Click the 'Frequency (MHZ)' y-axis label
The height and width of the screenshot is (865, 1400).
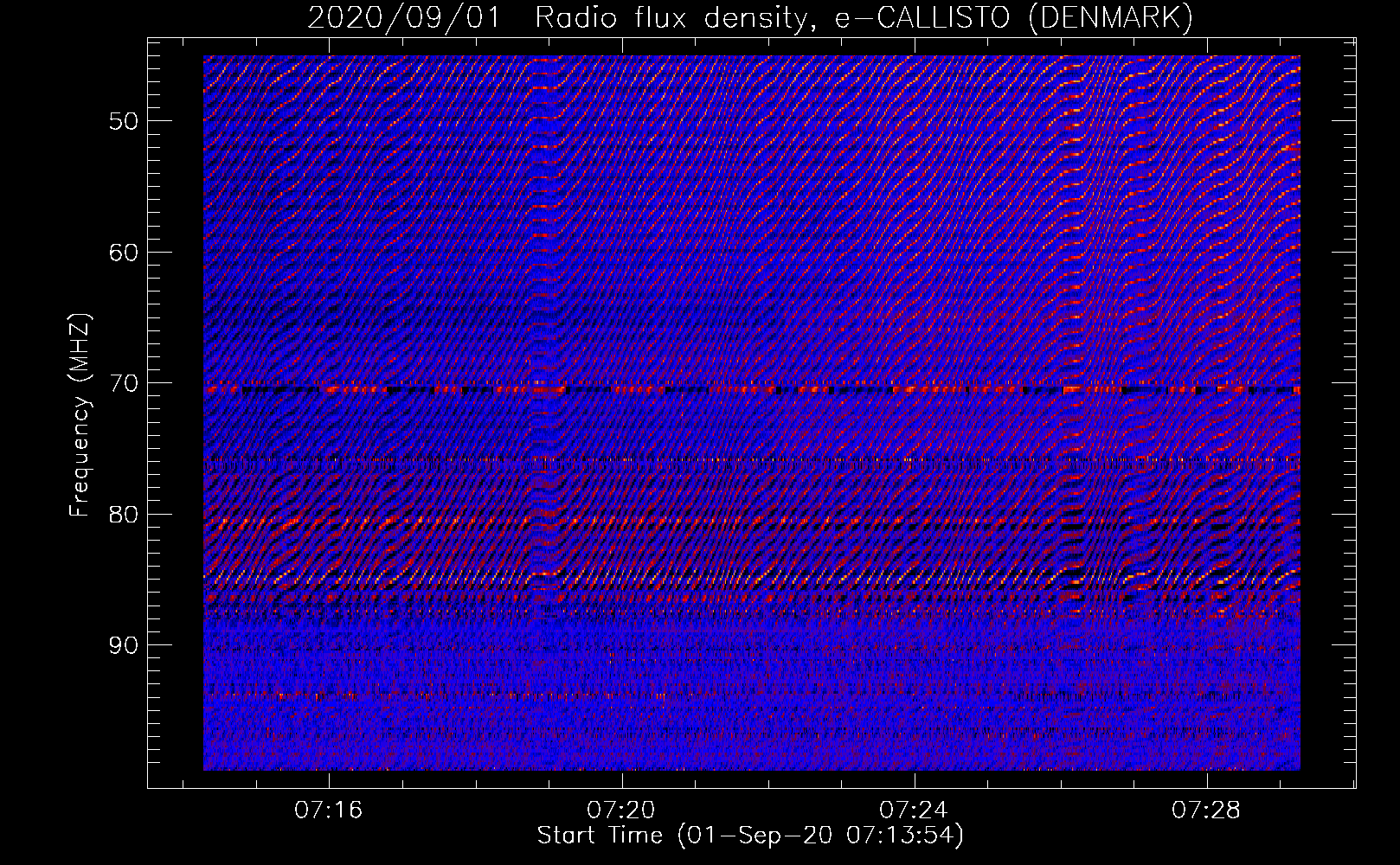pos(80,415)
